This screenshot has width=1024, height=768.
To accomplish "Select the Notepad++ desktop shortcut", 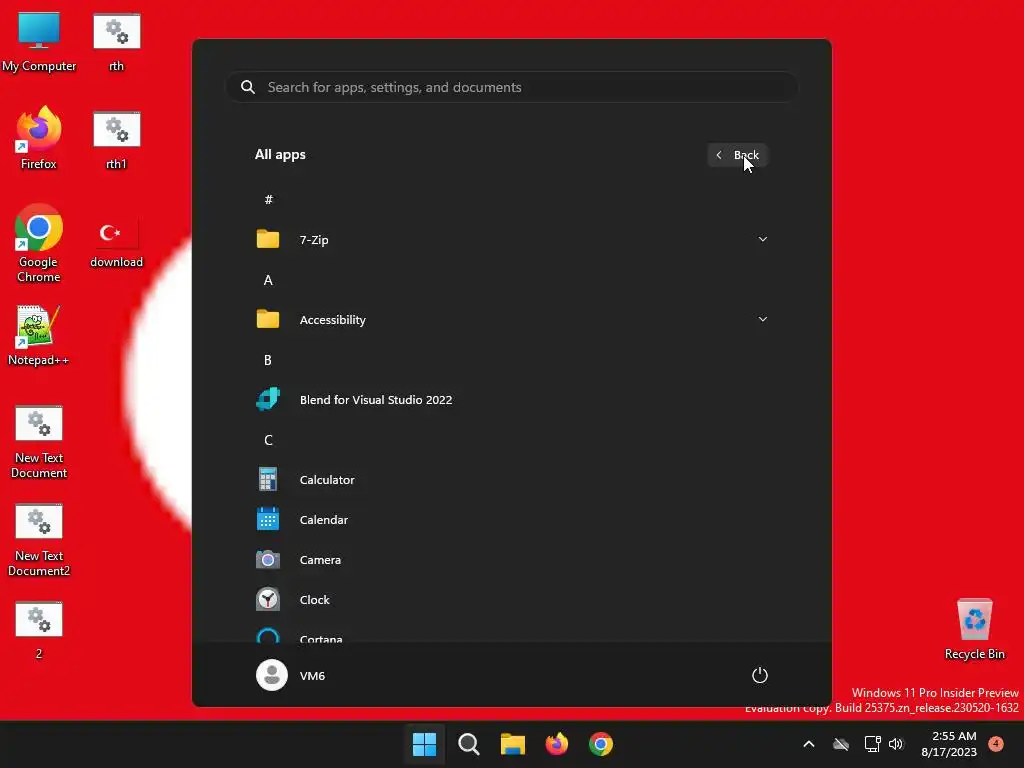I will pyautogui.click(x=39, y=336).
